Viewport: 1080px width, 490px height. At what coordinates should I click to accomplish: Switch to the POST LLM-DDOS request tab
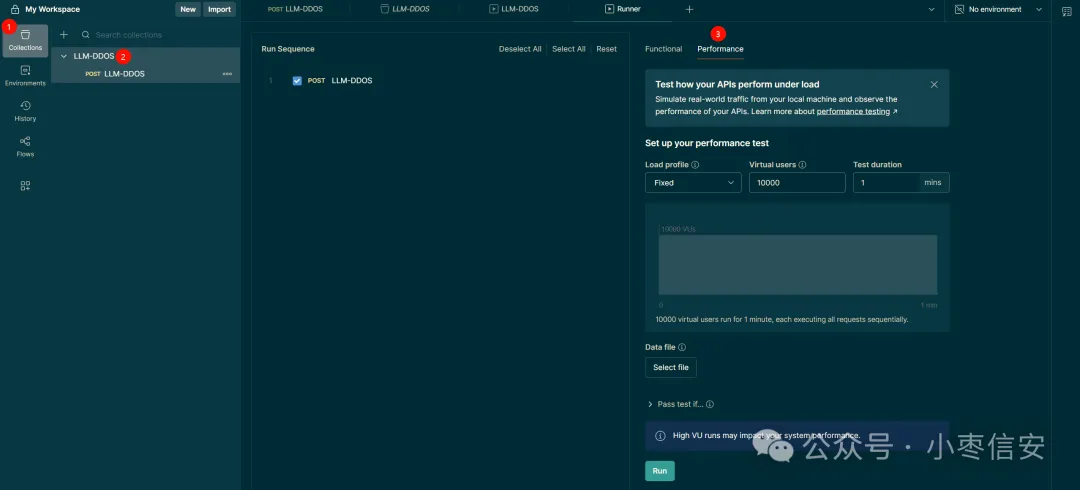(295, 10)
